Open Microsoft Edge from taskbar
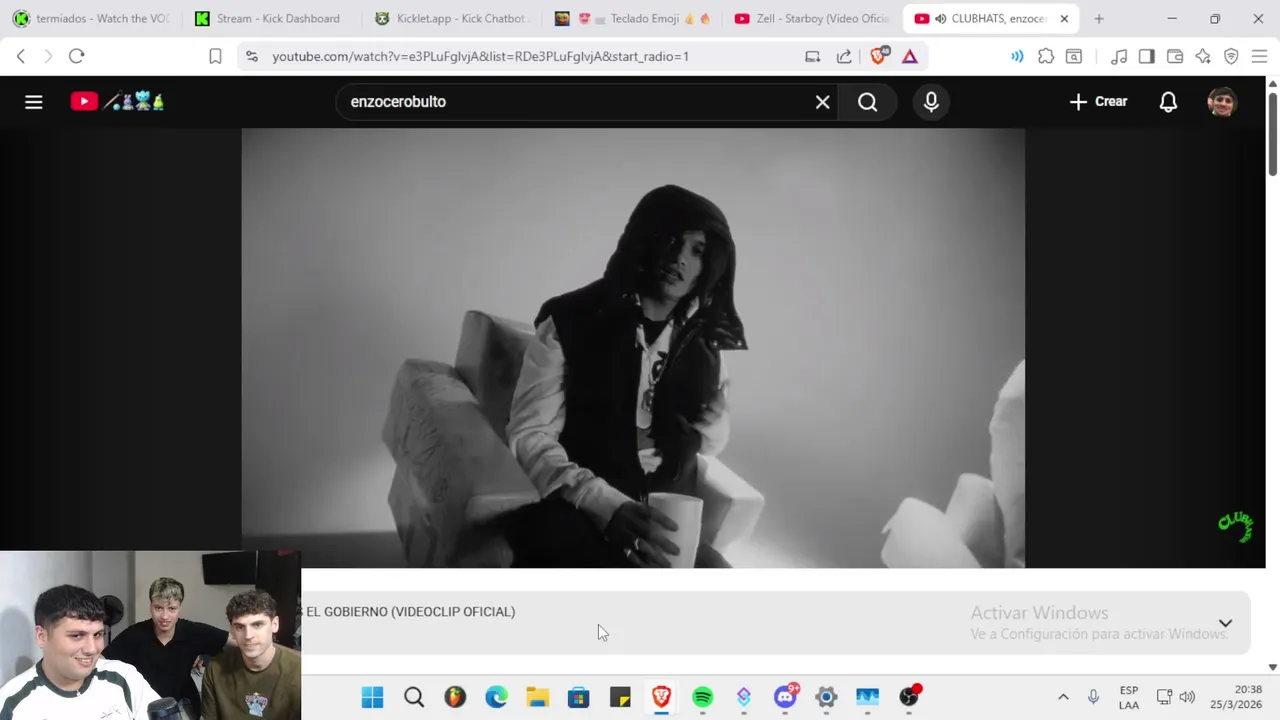The width and height of the screenshot is (1280, 720). coord(496,697)
